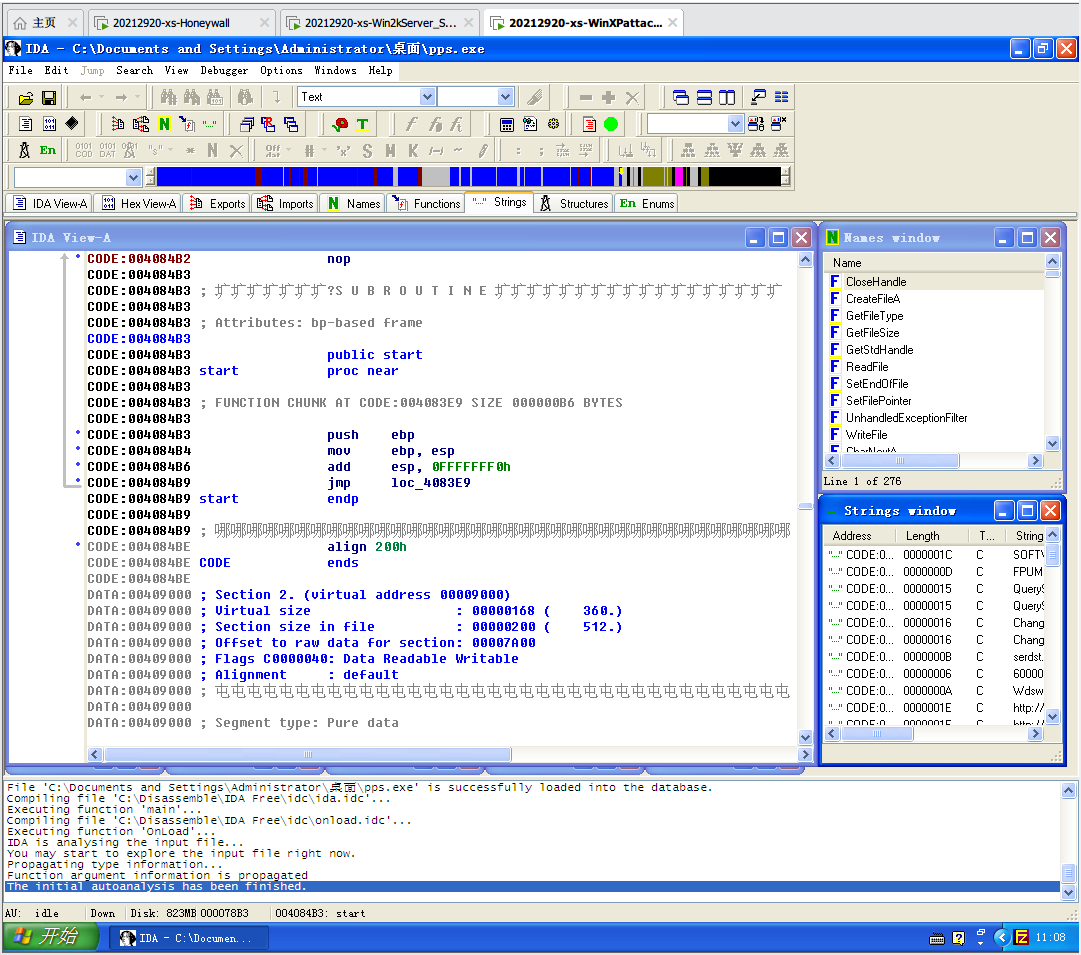Screen dimensions: 1081x955
Task: Switch to the Structures tab
Action: coord(574,203)
